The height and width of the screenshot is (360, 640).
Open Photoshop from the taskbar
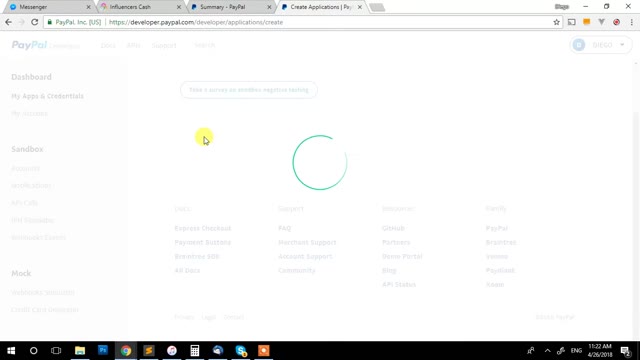[x=103, y=351]
